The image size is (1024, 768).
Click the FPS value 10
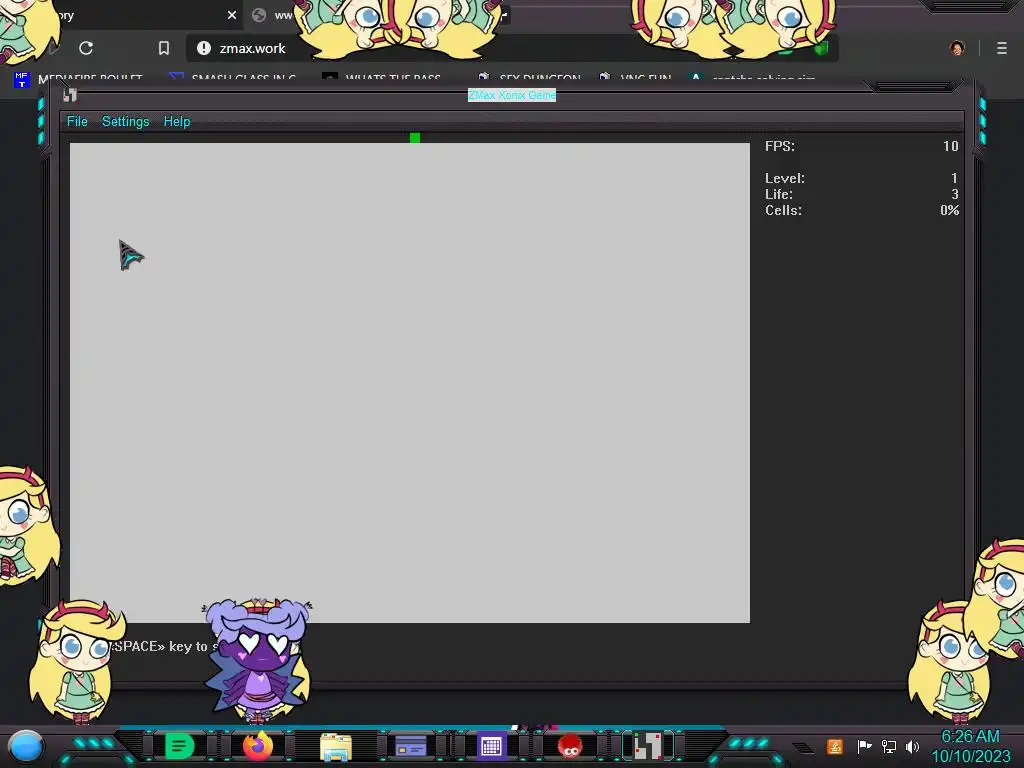pos(950,146)
